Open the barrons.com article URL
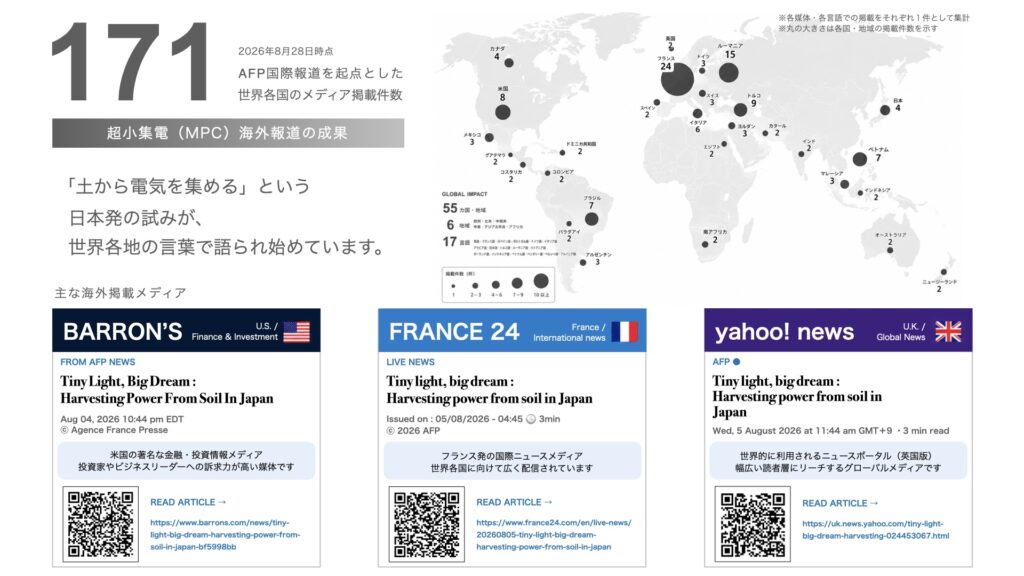The width and height of the screenshot is (1024, 576). pyautogui.click(x=225, y=535)
